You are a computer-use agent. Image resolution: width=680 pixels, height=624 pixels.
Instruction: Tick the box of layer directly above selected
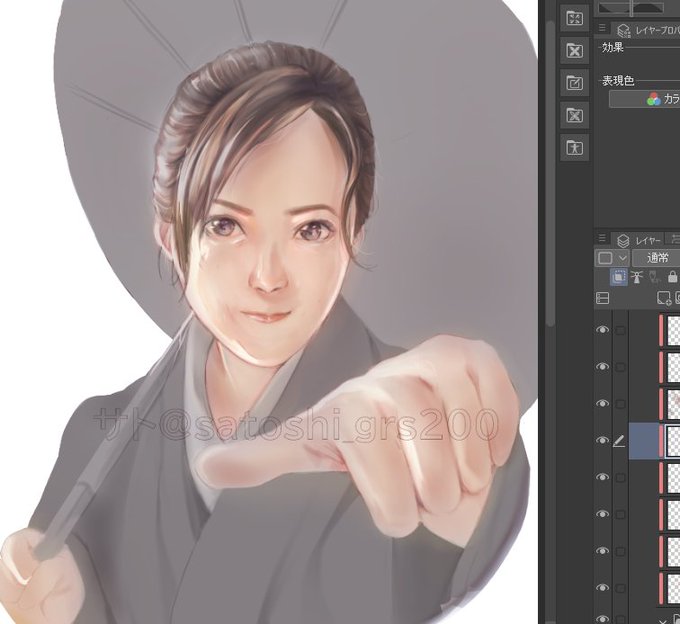[x=621, y=404]
